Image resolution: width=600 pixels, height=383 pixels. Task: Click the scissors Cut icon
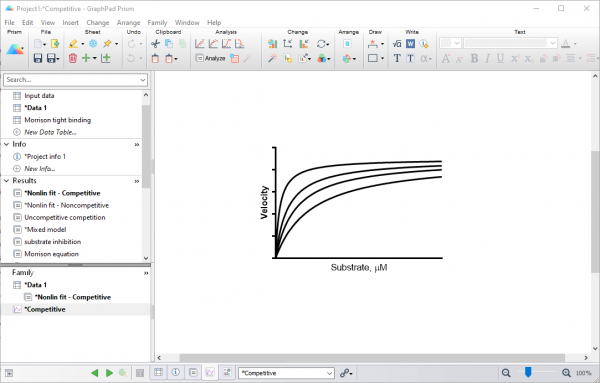(155, 44)
